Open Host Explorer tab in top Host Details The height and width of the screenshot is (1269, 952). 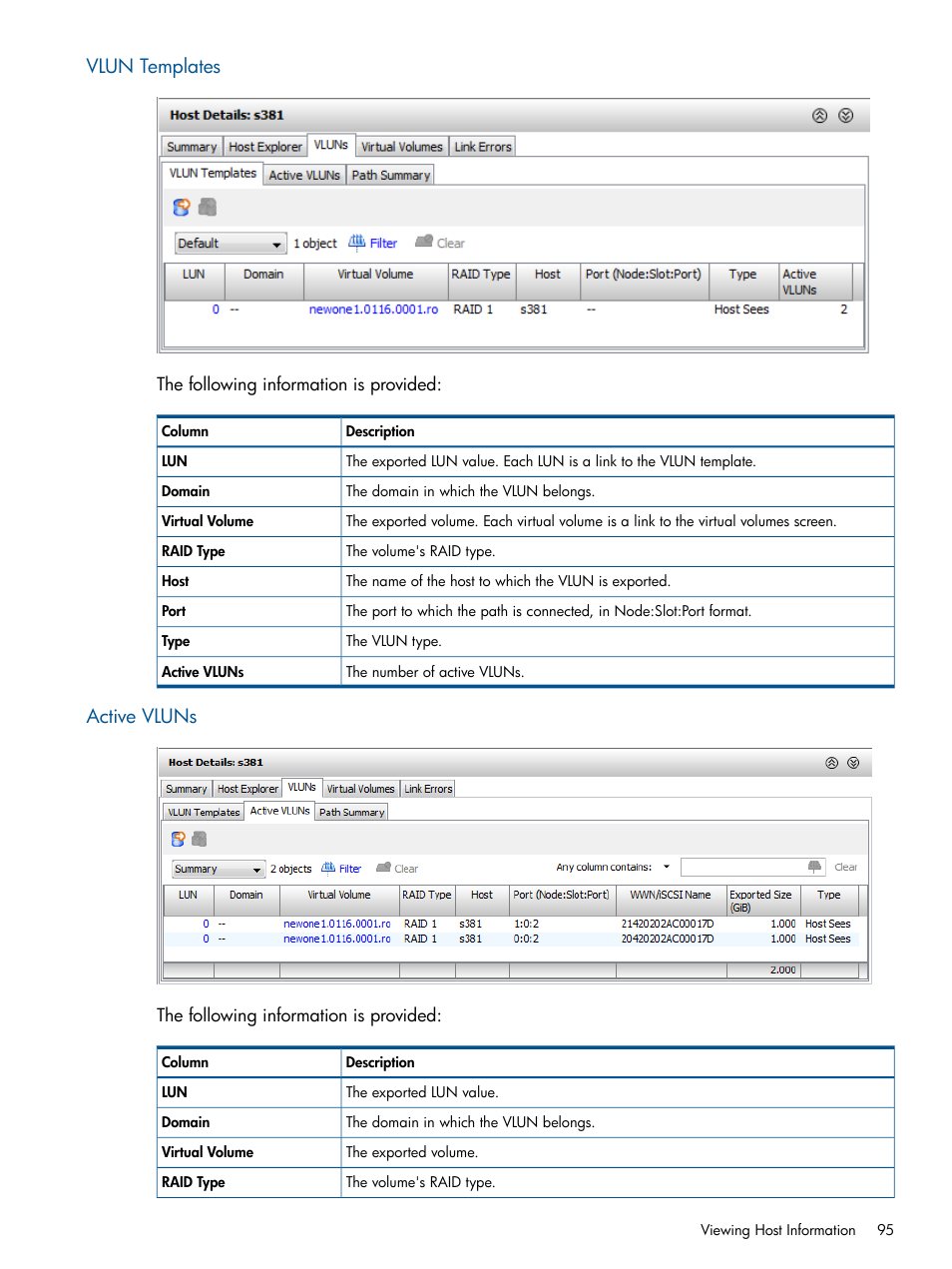pyautogui.click(x=265, y=147)
